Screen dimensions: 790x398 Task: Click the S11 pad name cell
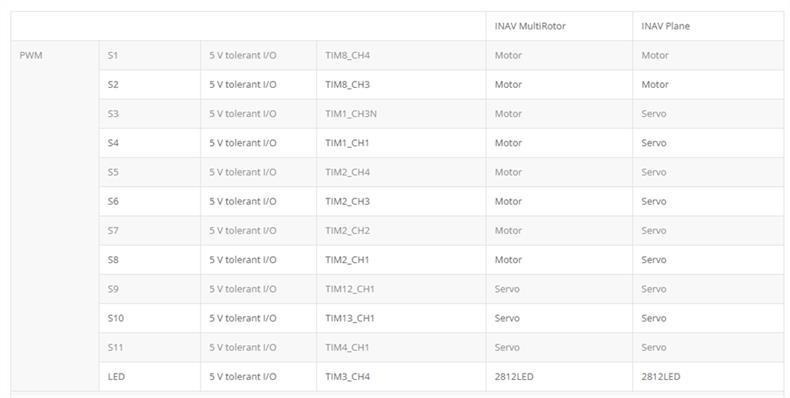click(x=150, y=348)
